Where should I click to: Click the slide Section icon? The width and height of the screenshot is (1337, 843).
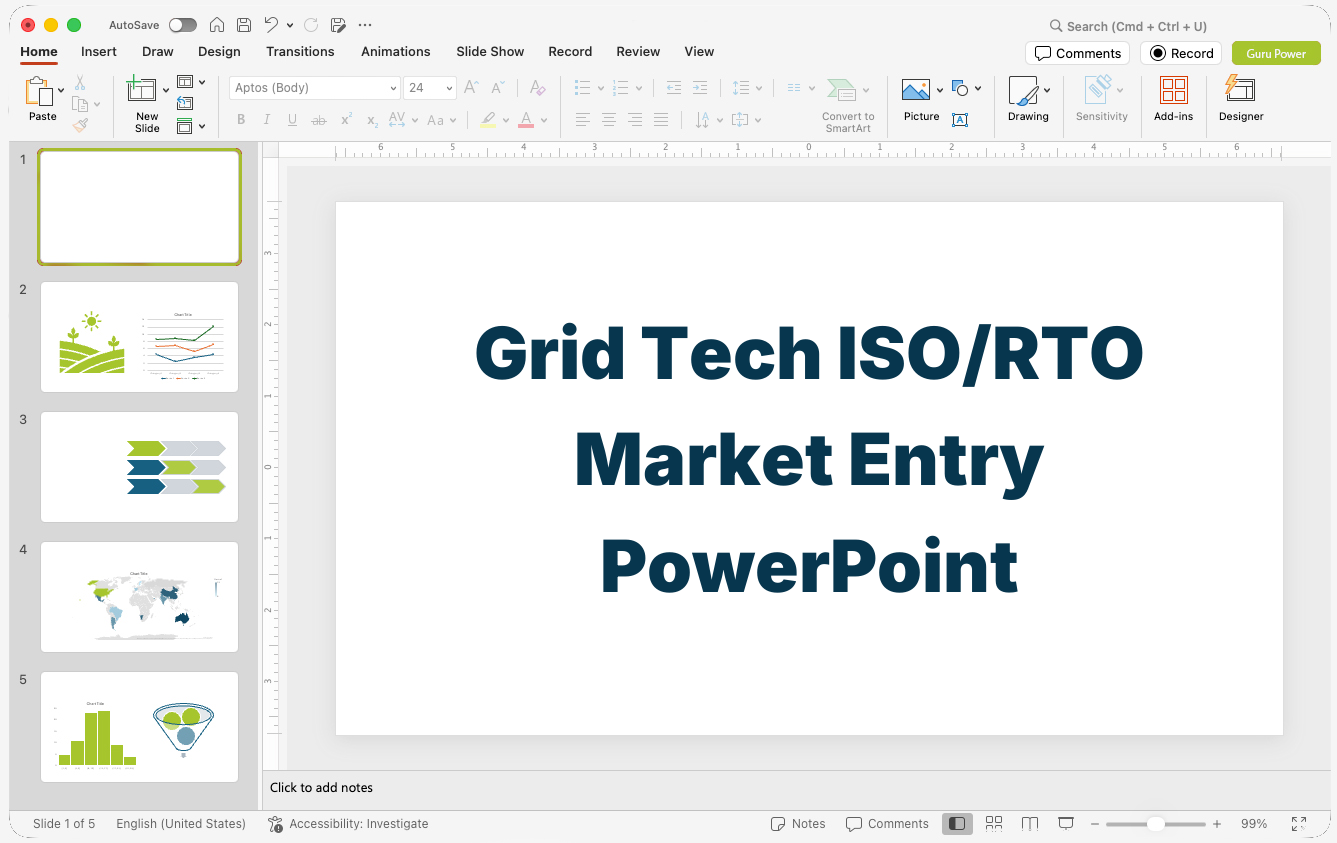185,126
